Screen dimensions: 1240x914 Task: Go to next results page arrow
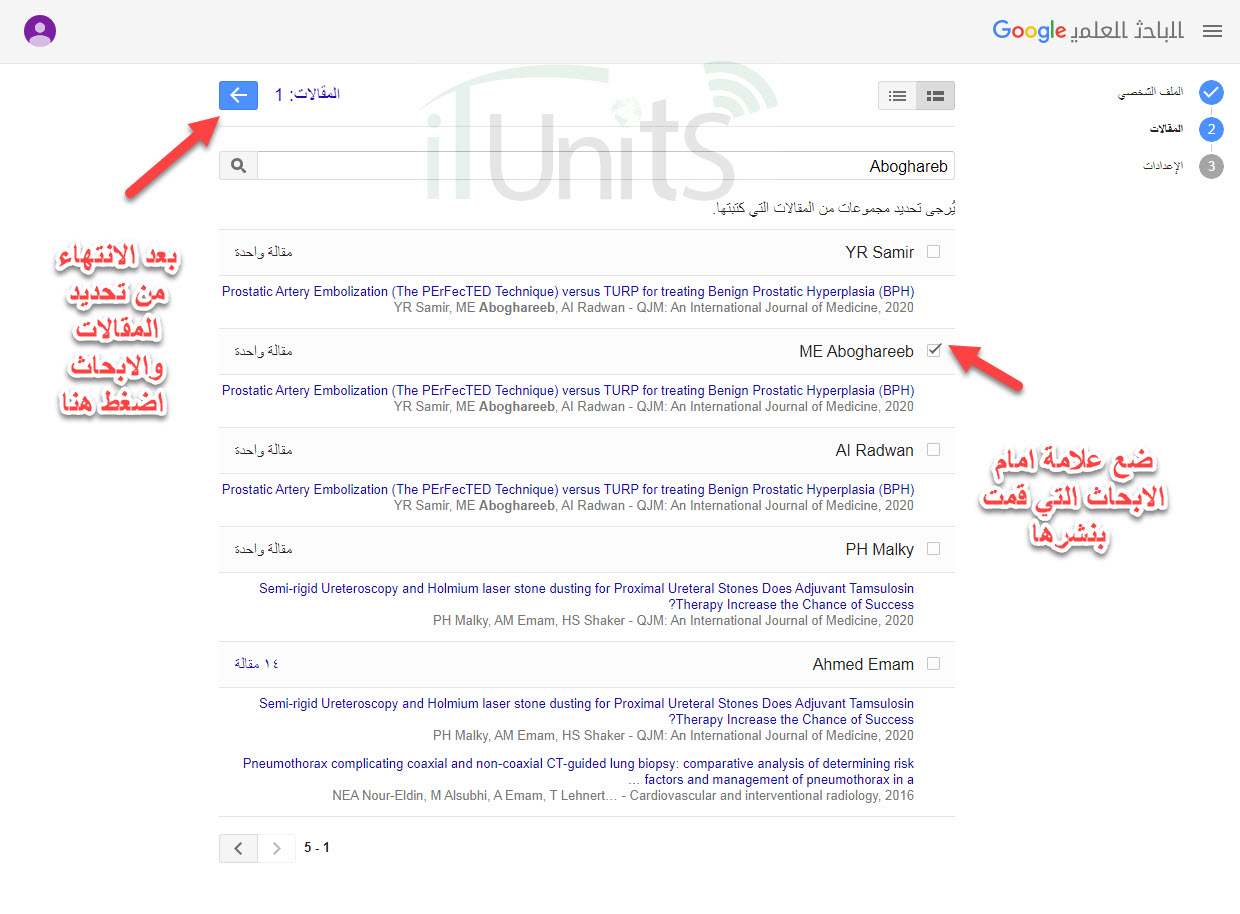[x=277, y=848]
